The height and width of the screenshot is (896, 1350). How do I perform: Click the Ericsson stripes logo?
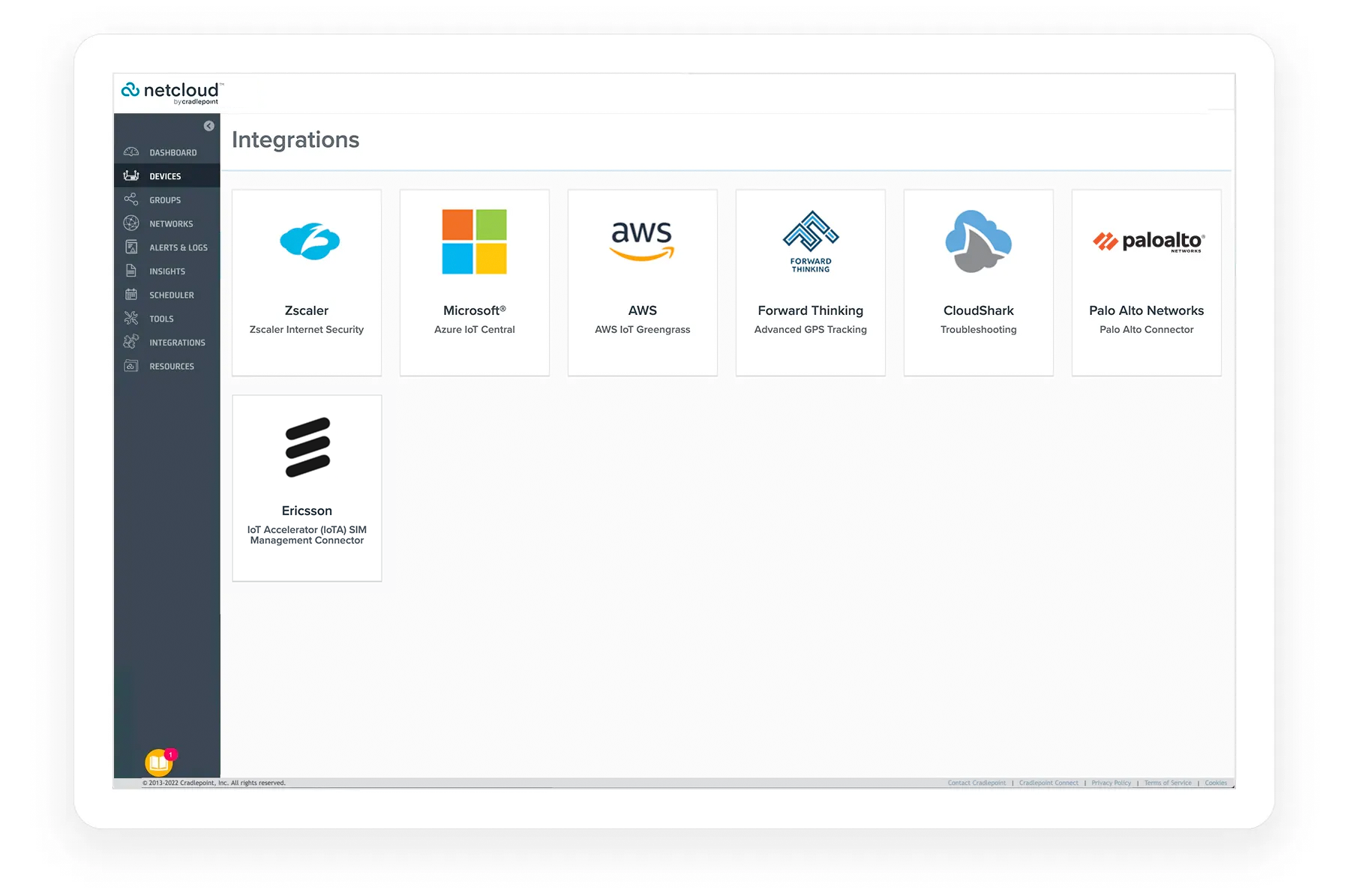click(x=307, y=447)
